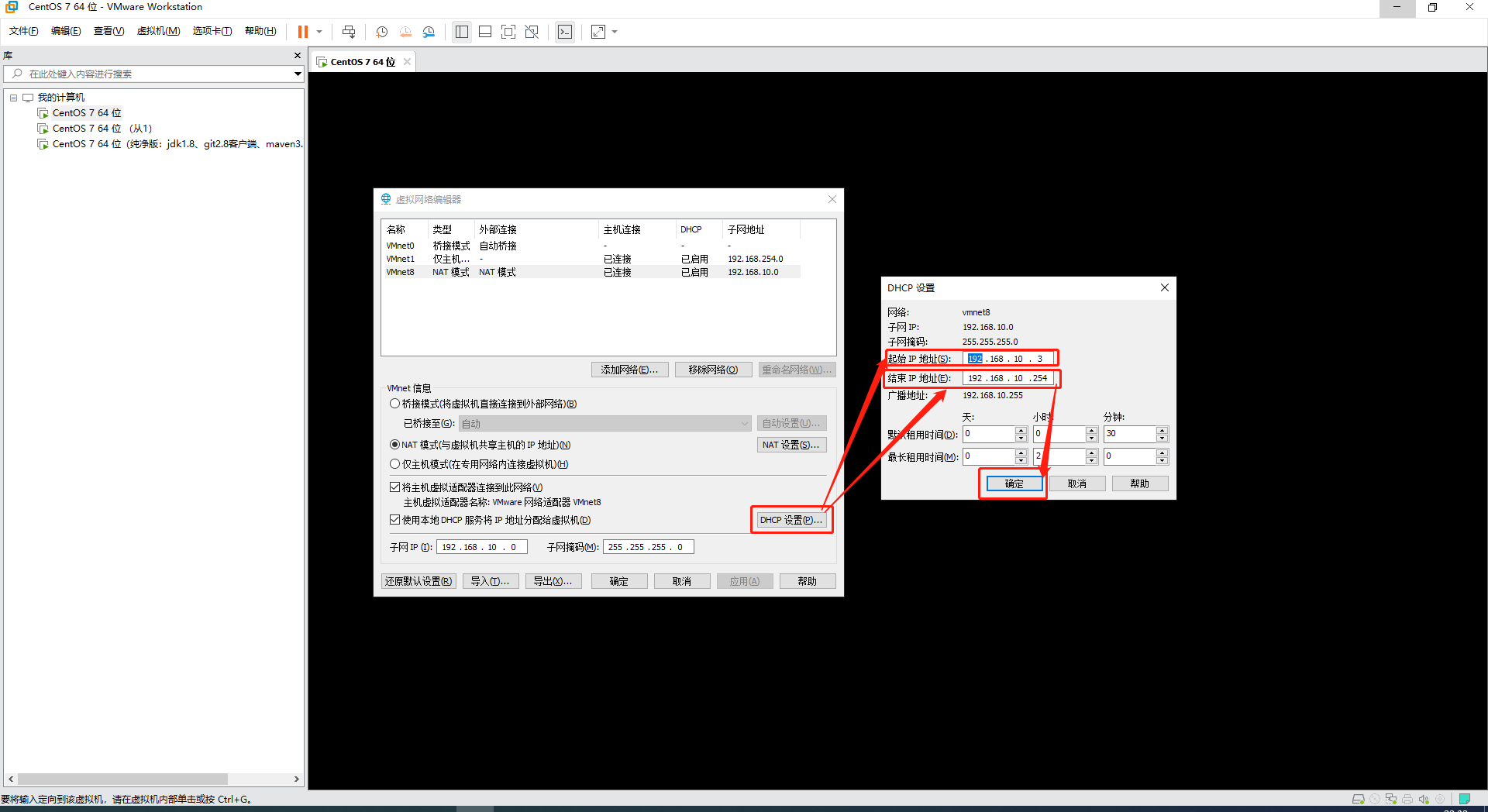This screenshot has width=1488, height=812.
Task: Select the 桥接模式 radio button
Action: pos(394,404)
